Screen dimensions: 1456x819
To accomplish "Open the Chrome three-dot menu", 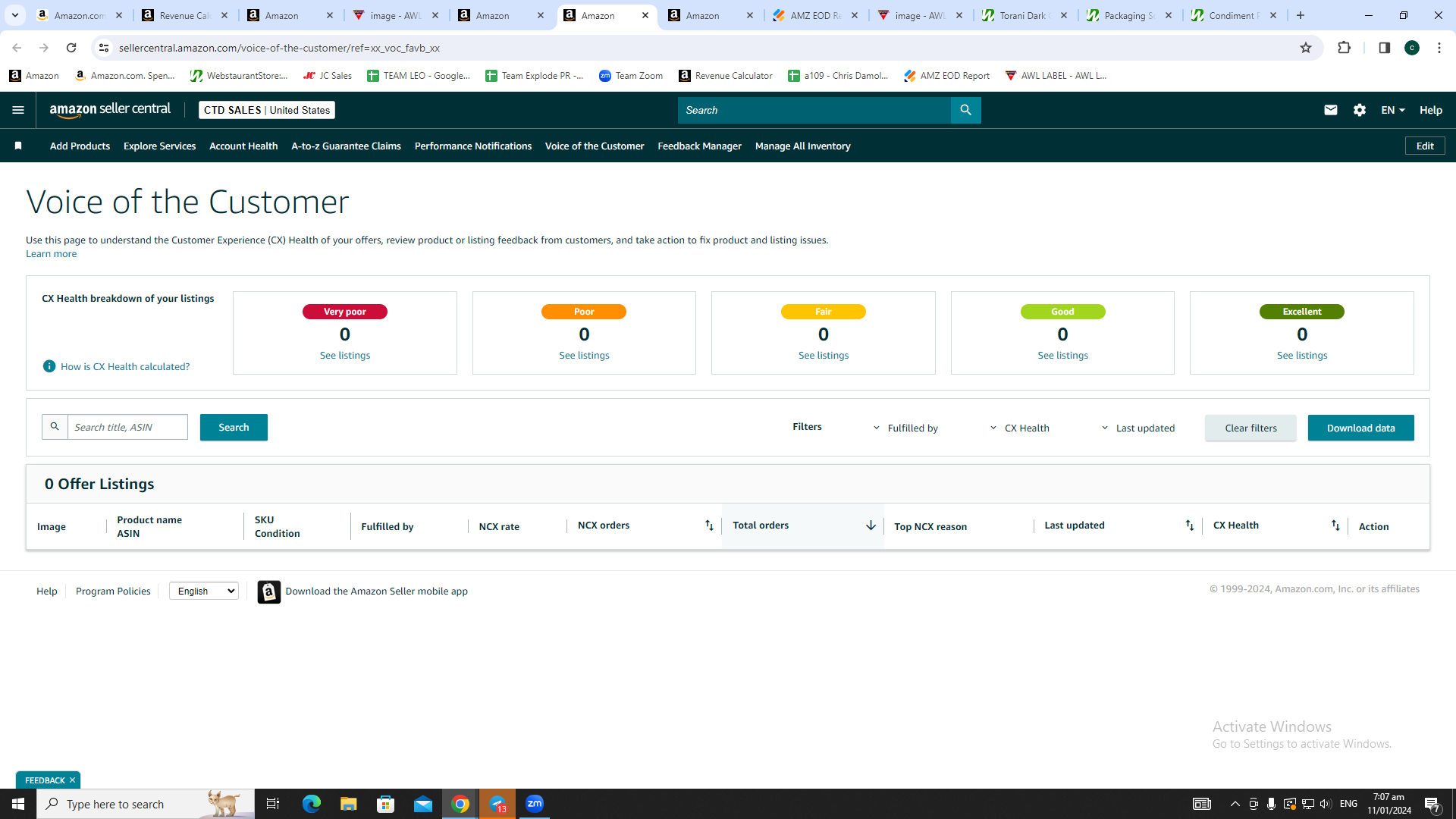I will pos(1439,48).
